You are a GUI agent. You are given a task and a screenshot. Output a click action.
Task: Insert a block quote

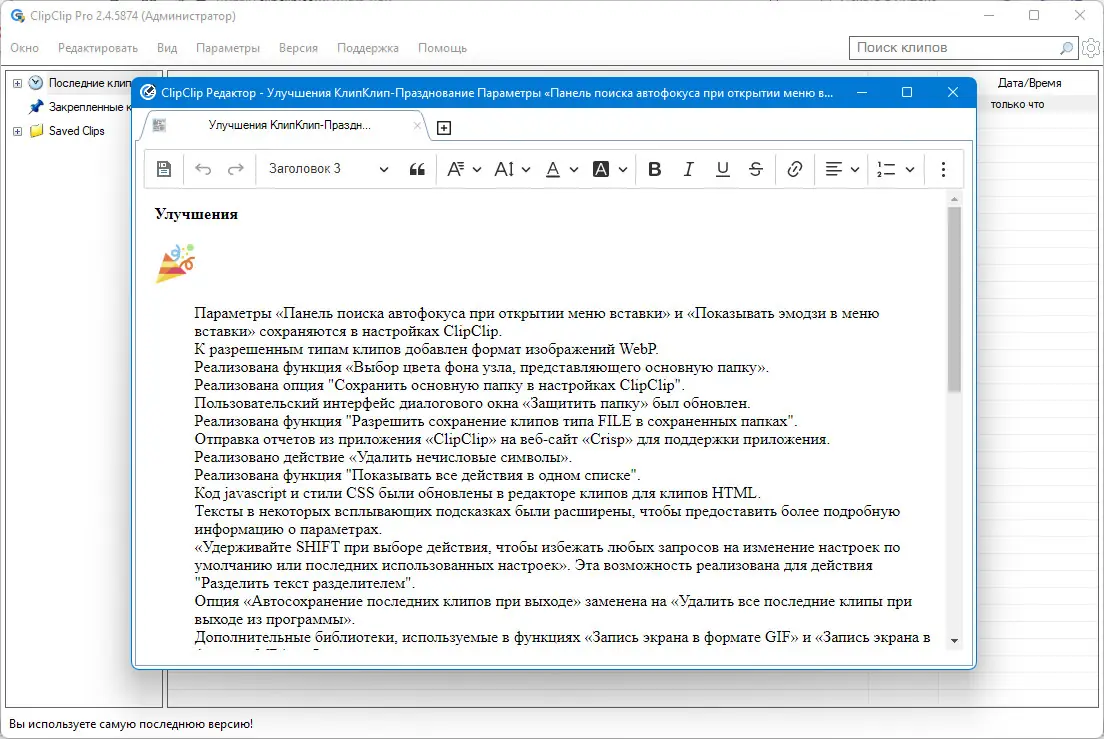[x=417, y=169]
